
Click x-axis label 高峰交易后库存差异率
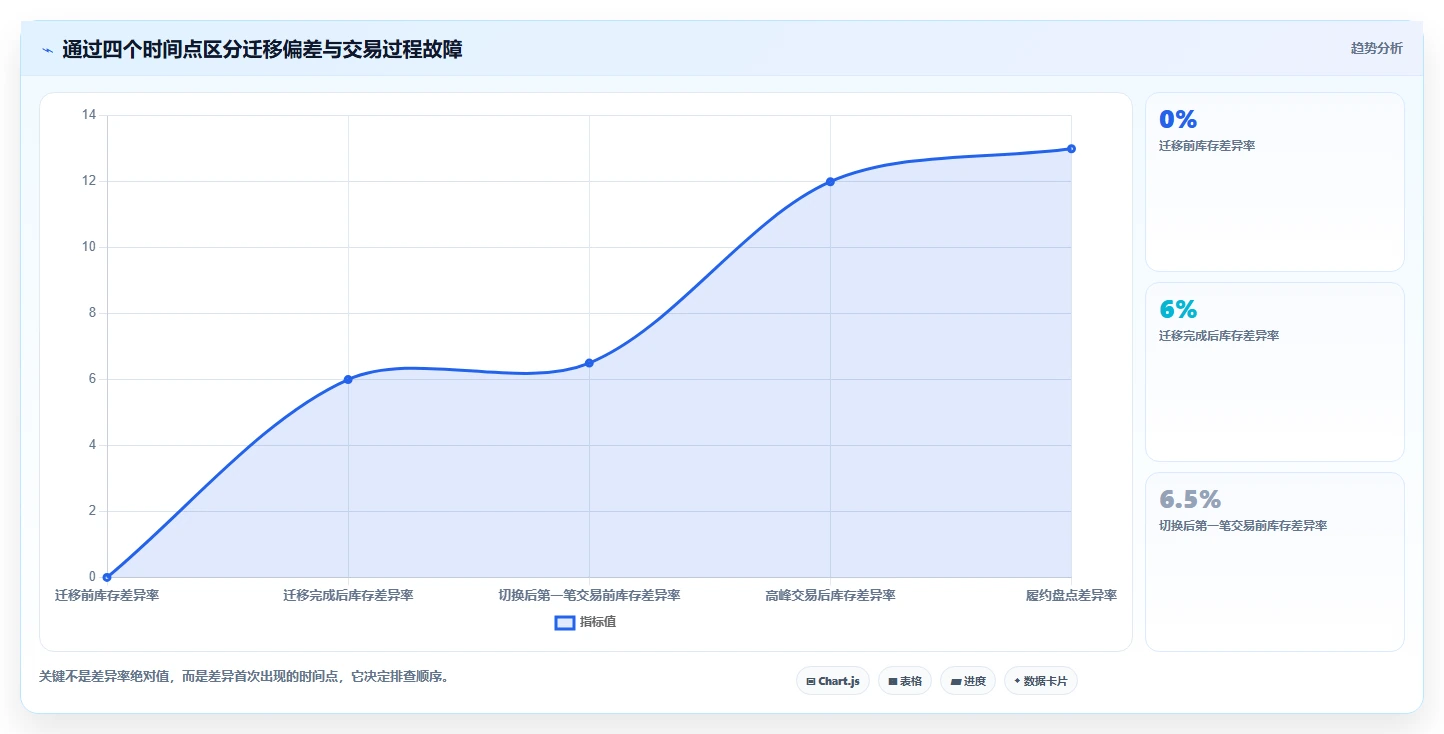pyautogui.click(x=830, y=595)
